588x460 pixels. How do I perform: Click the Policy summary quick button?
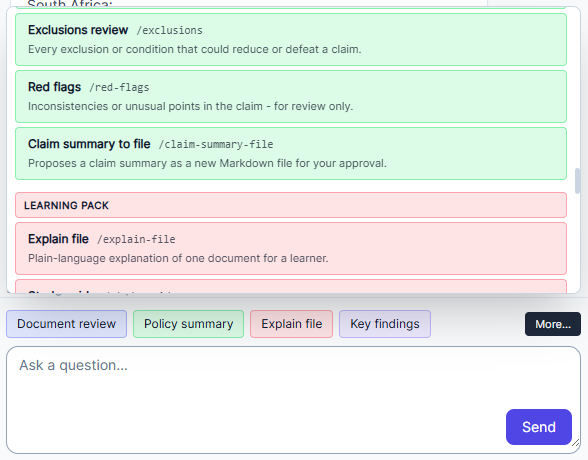[x=188, y=324]
